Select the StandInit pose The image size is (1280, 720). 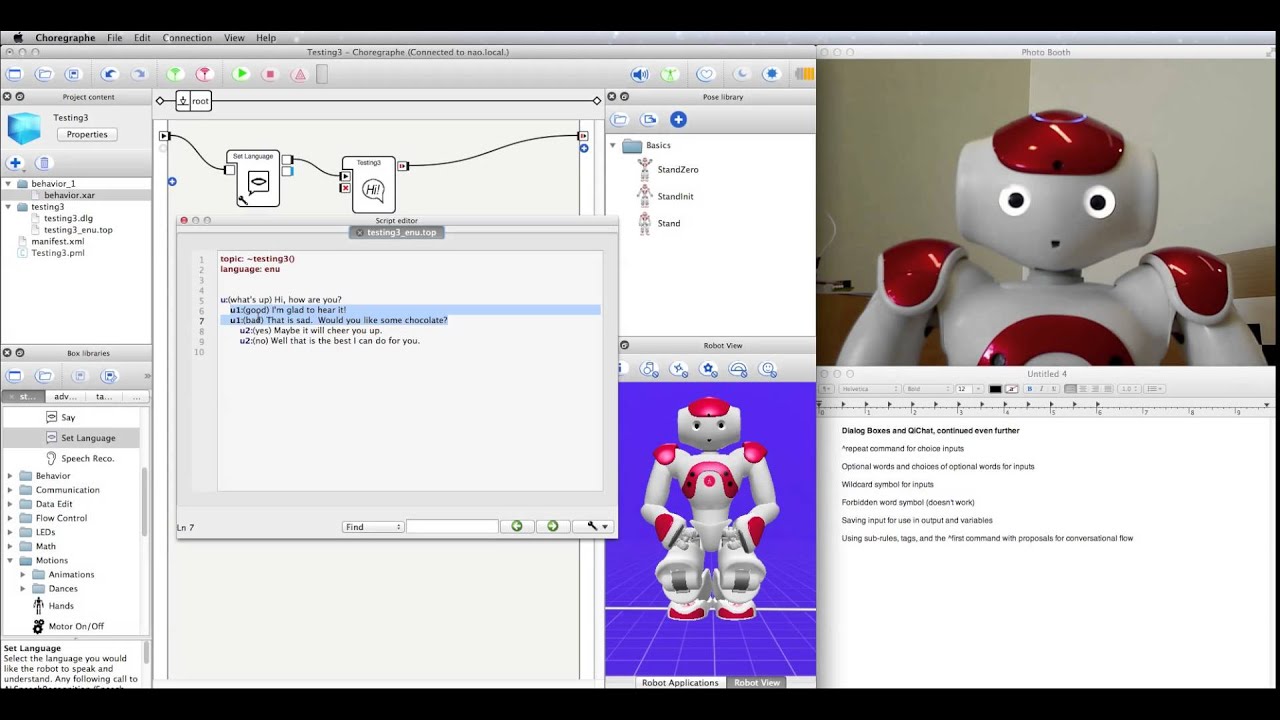click(675, 196)
